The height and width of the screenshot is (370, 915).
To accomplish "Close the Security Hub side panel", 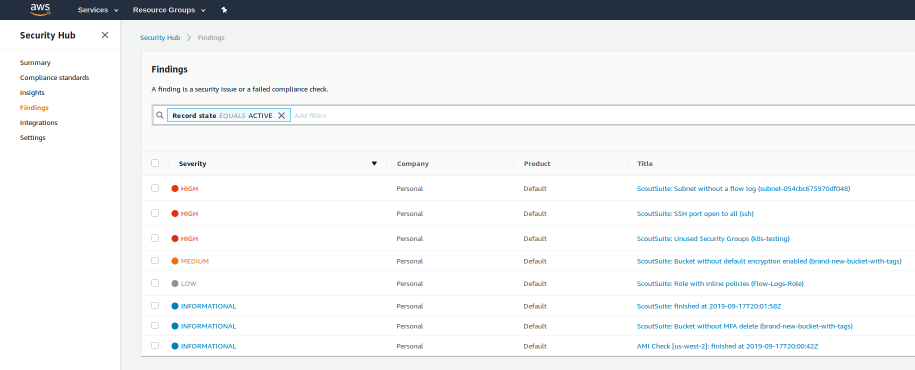I will tap(105, 35).
